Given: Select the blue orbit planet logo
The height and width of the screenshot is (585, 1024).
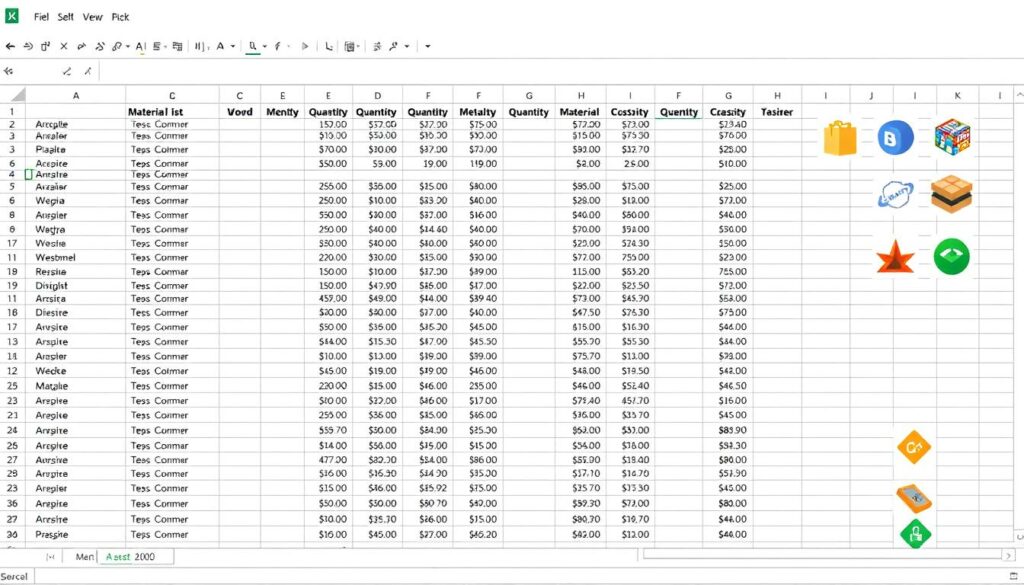Looking at the screenshot, I should pyautogui.click(x=895, y=195).
